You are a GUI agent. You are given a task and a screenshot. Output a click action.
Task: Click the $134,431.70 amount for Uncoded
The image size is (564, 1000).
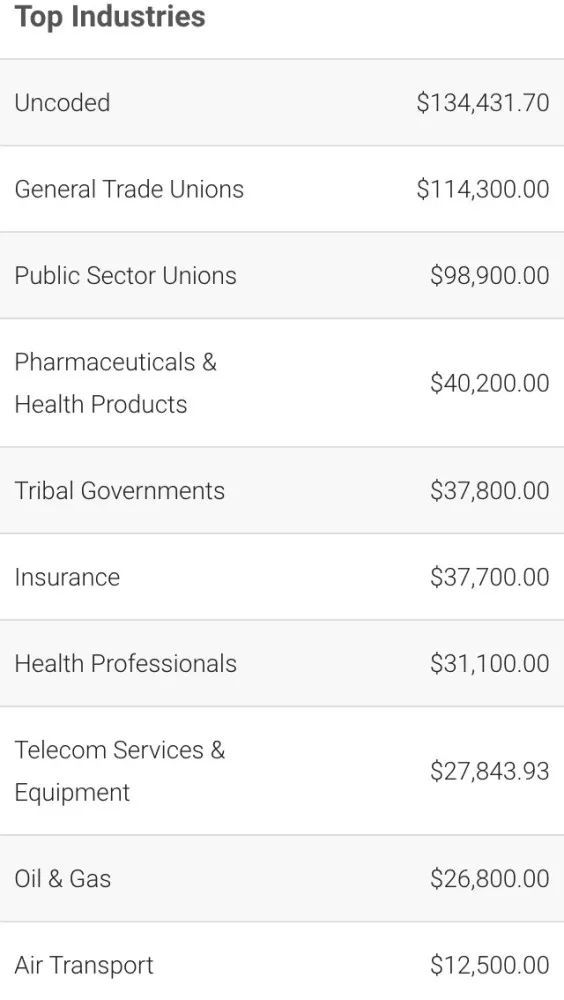[482, 103]
